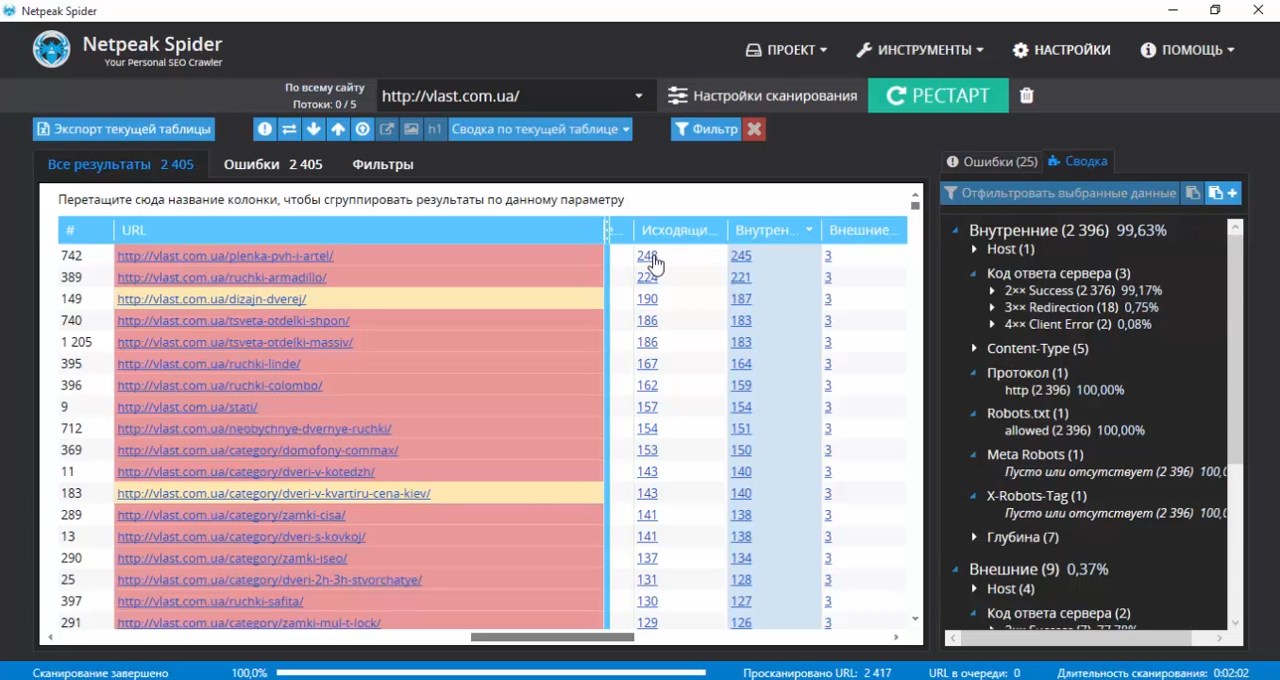Click the red X clear filter button

pyautogui.click(x=754, y=129)
